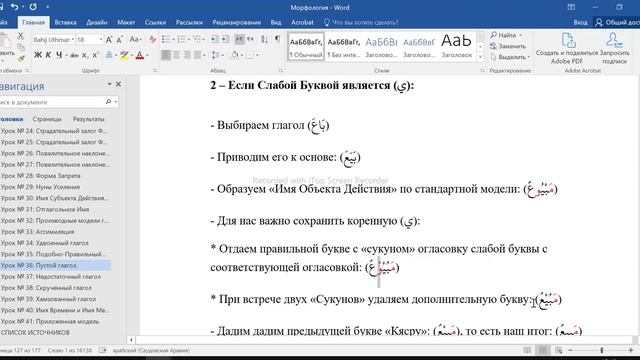This screenshot has height=360, width=640.
Task: Open the multilevel list menu
Action: coord(198,39)
